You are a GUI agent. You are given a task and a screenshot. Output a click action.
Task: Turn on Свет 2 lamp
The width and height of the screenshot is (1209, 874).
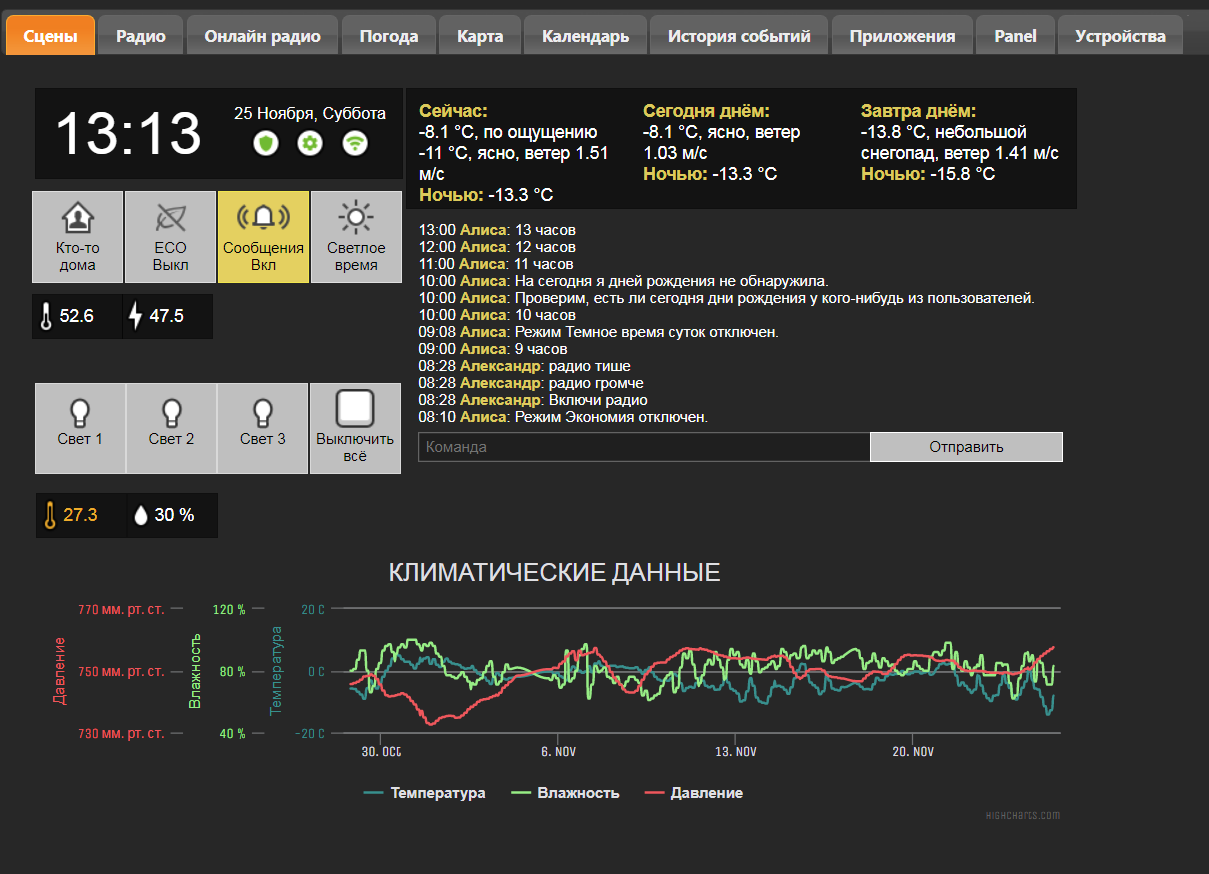click(171, 427)
